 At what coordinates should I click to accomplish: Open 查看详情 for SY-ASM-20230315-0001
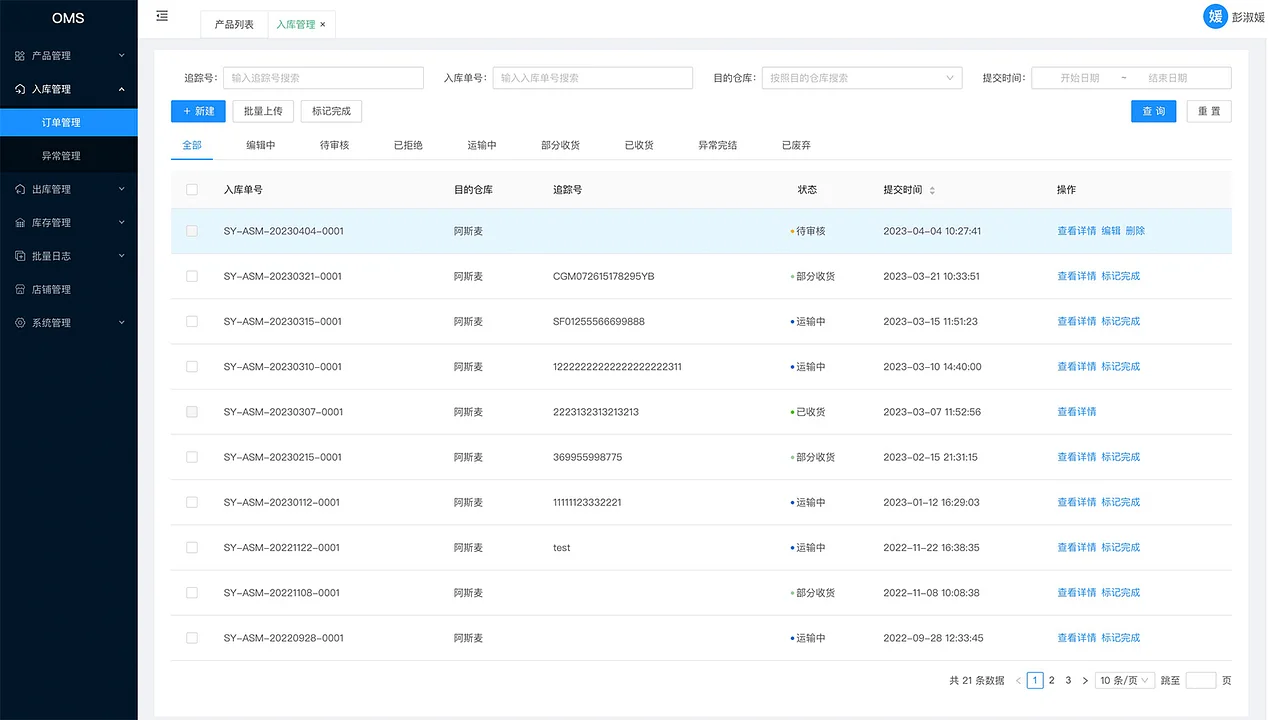tap(1075, 321)
